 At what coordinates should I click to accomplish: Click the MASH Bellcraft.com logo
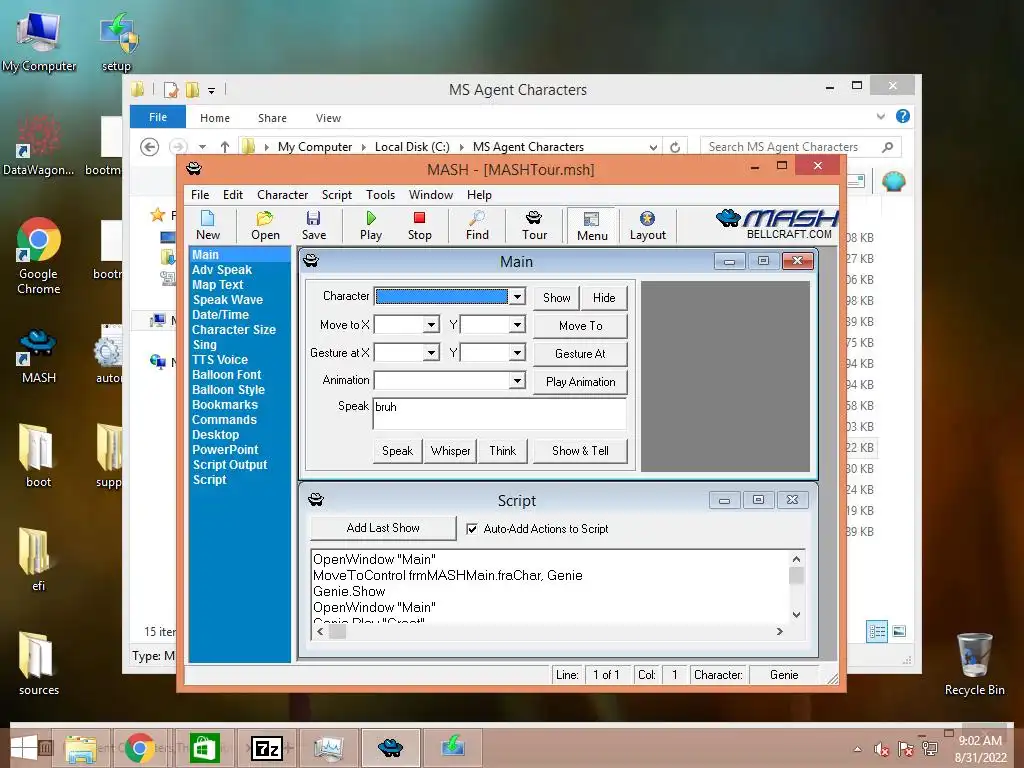tap(777, 224)
